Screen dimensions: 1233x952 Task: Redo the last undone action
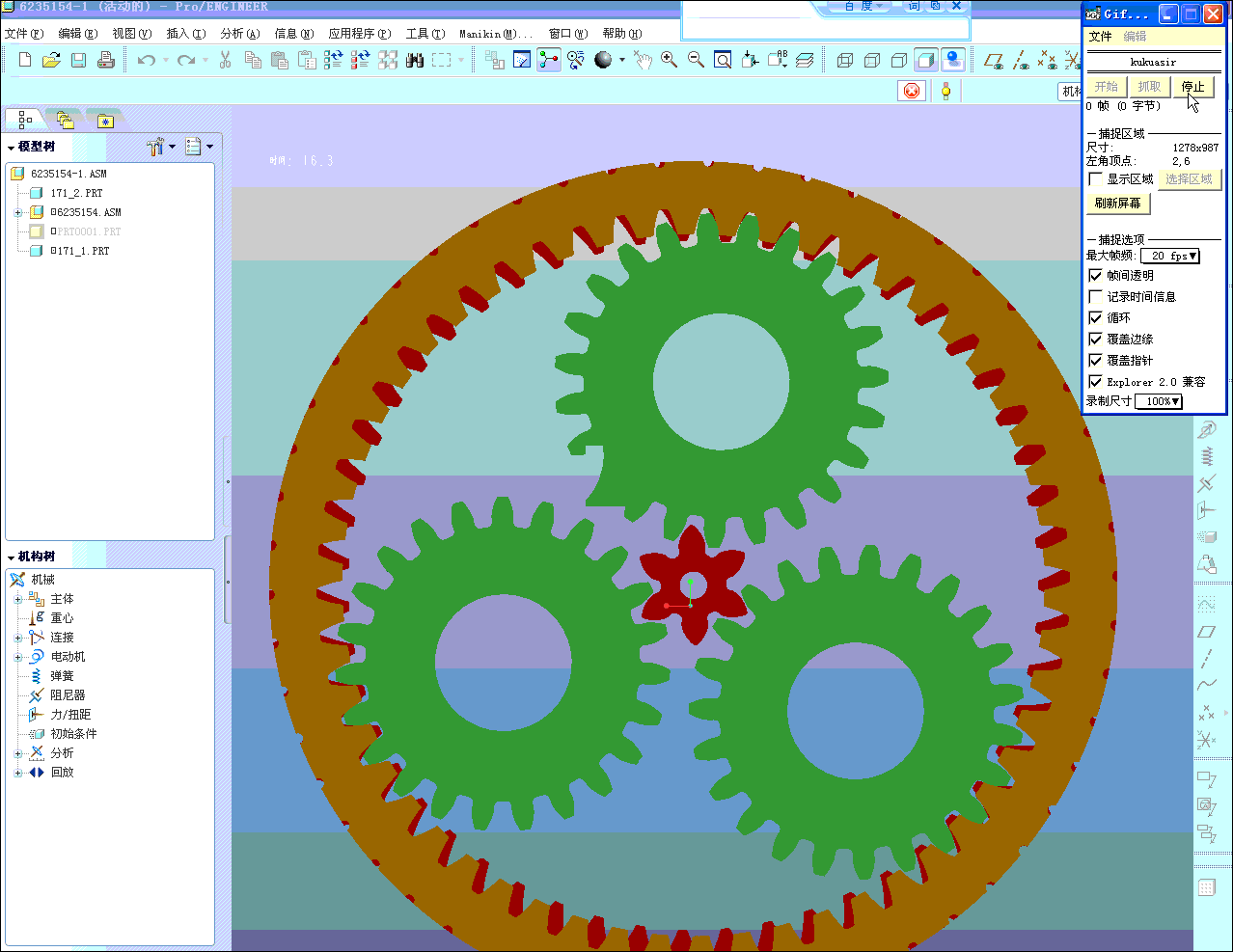click(186, 60)
